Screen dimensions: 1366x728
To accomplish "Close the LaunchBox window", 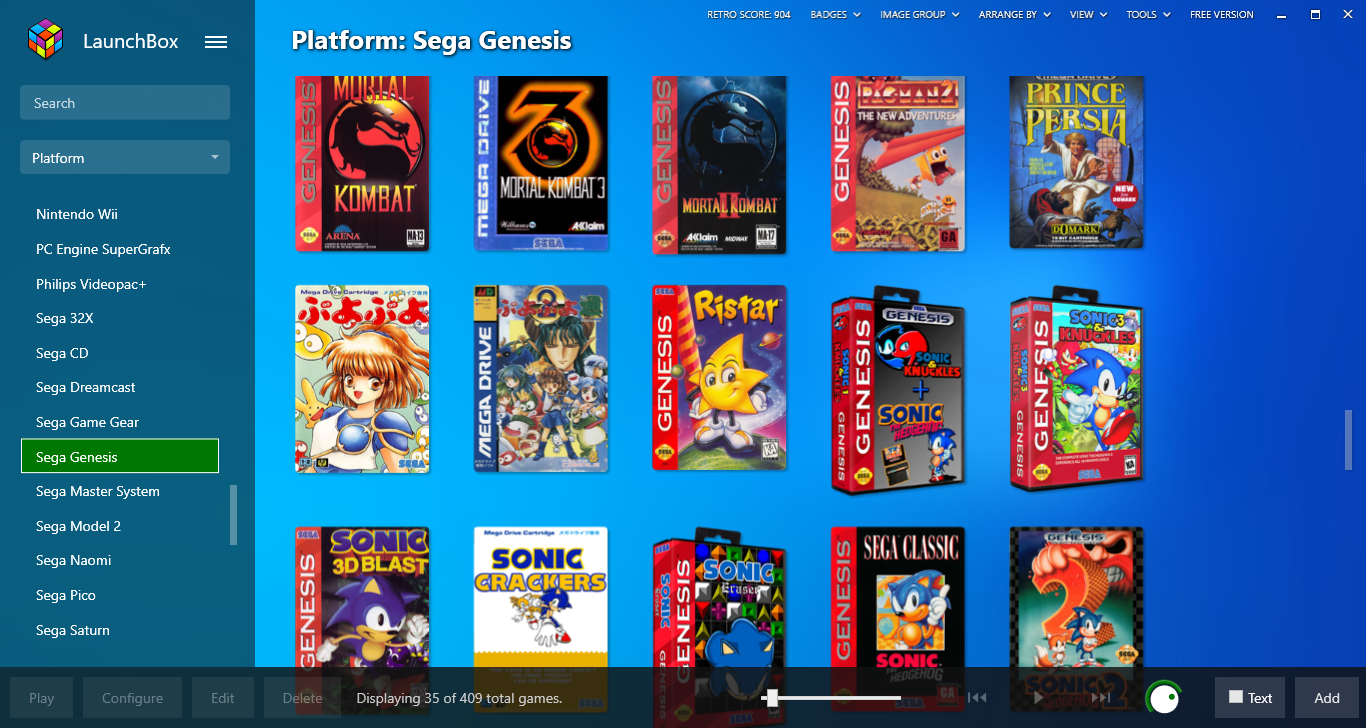I will click(1347, 15).
